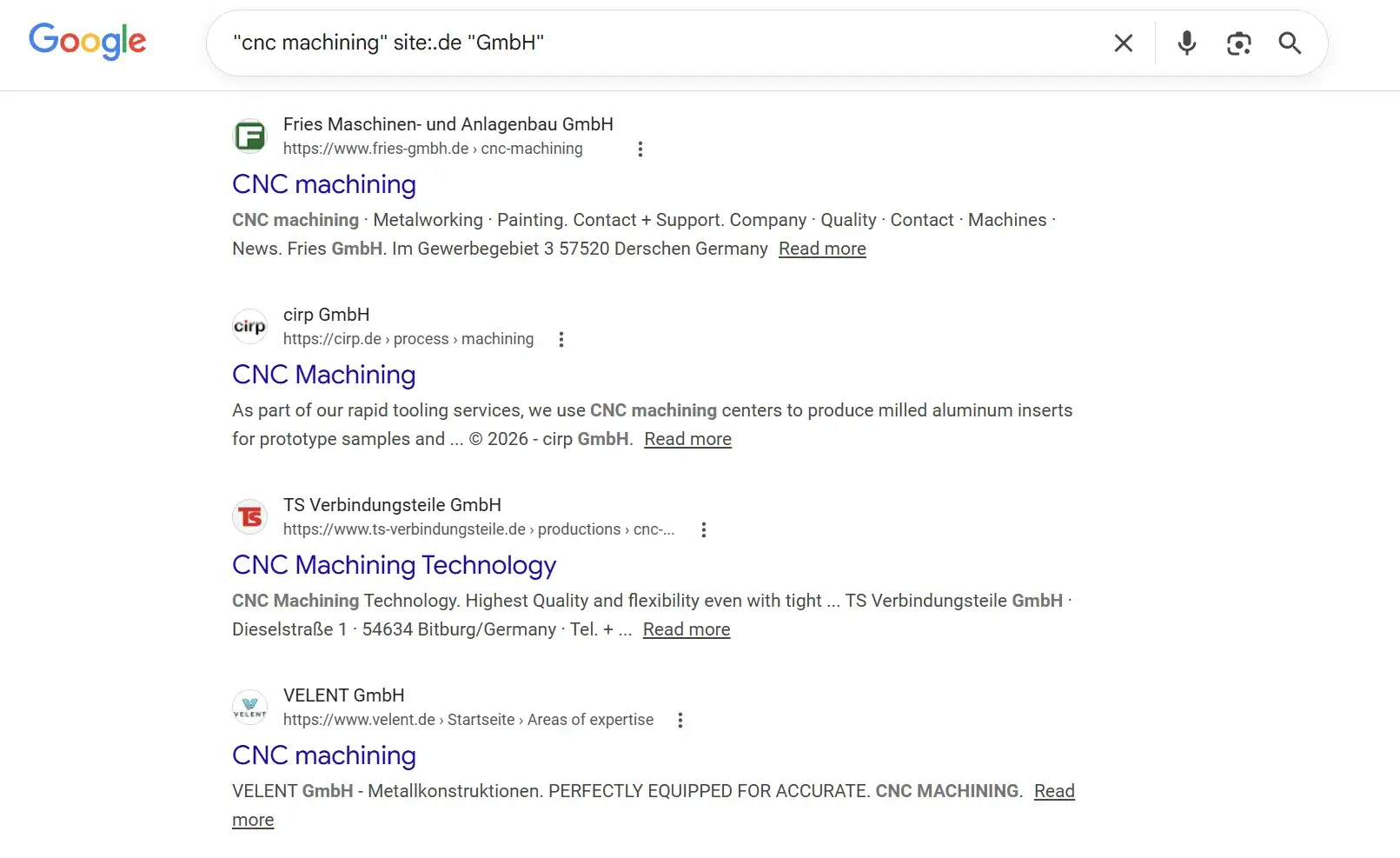The width and height of the screenshot is (1400, 858).
Task: Follow "Read more" in the cirp snippet
Action: pos(687,439)
